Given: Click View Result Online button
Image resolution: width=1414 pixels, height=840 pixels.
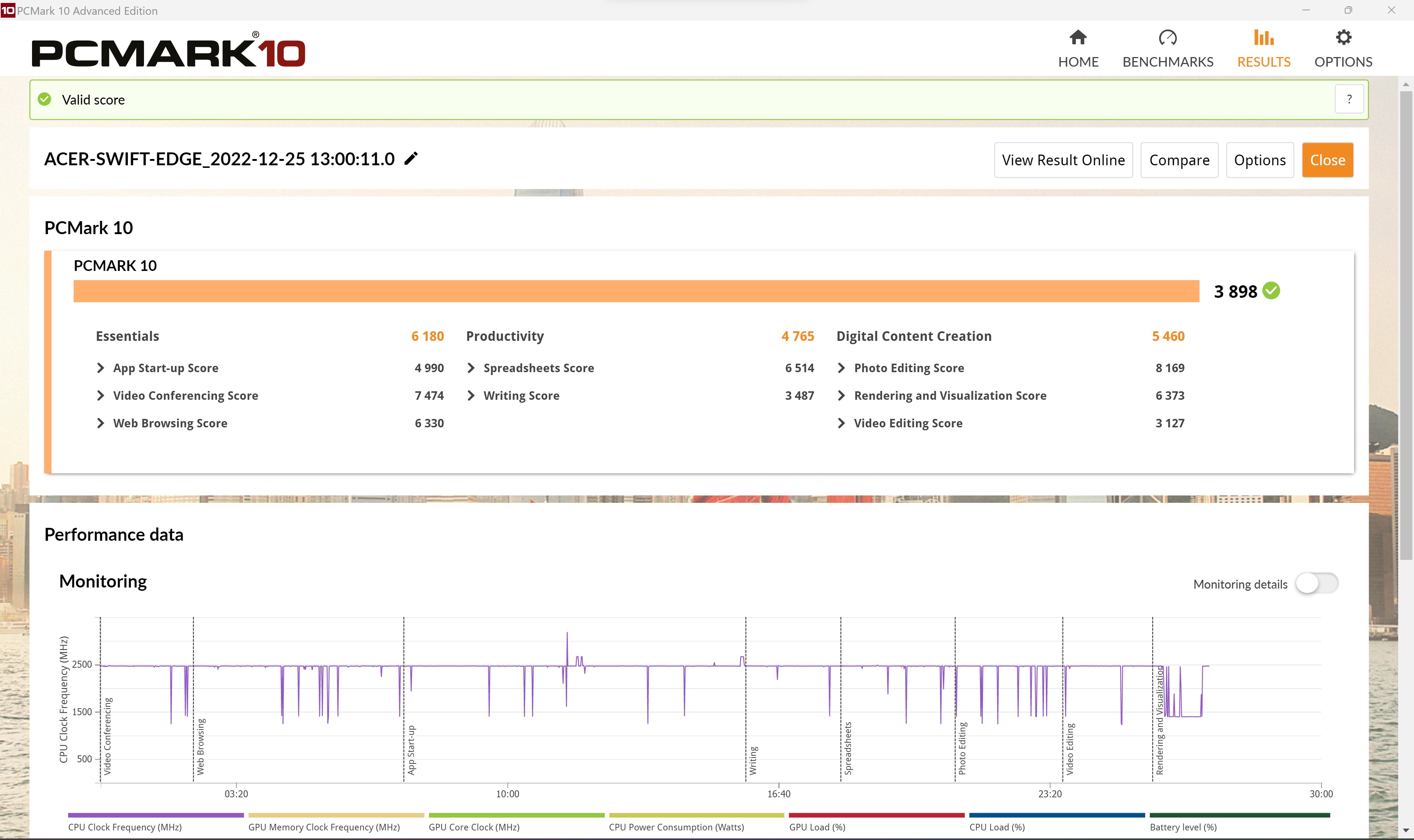Looking at the screenshot, I should 1063,160.
